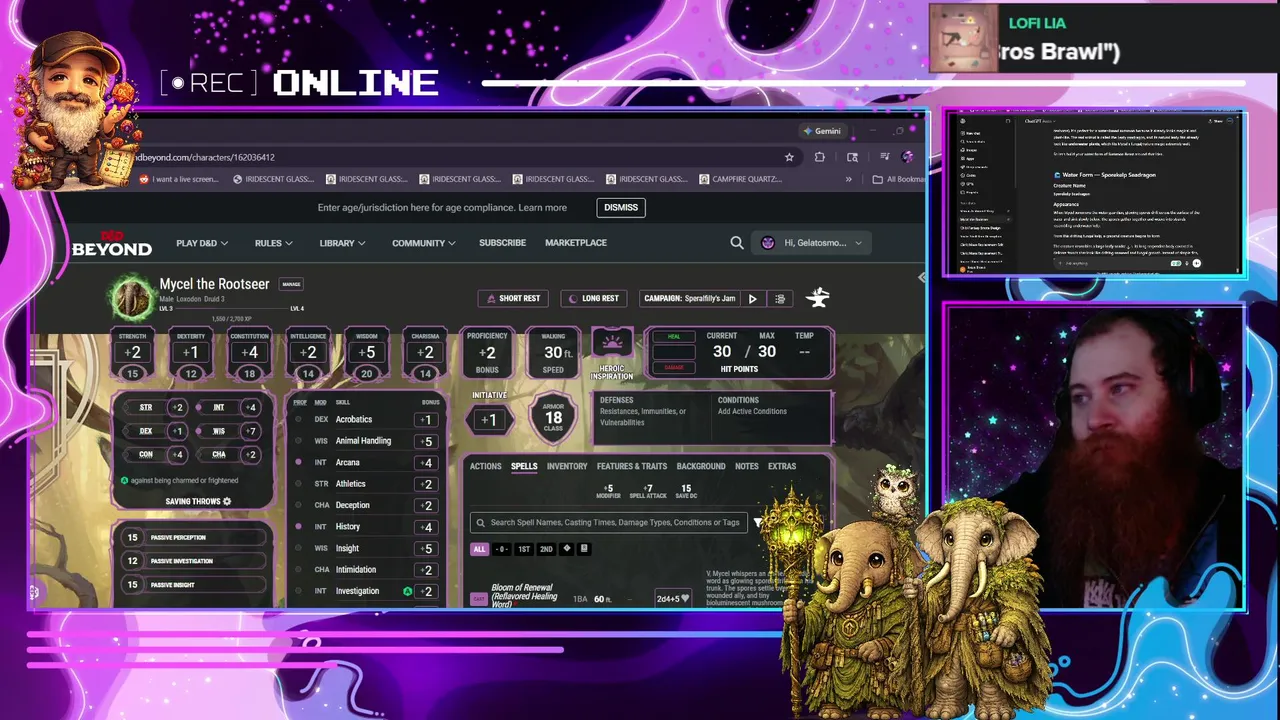Switch to the Features & Traits tab
This screenshot has width=1280, height=720.
point(632,466)
